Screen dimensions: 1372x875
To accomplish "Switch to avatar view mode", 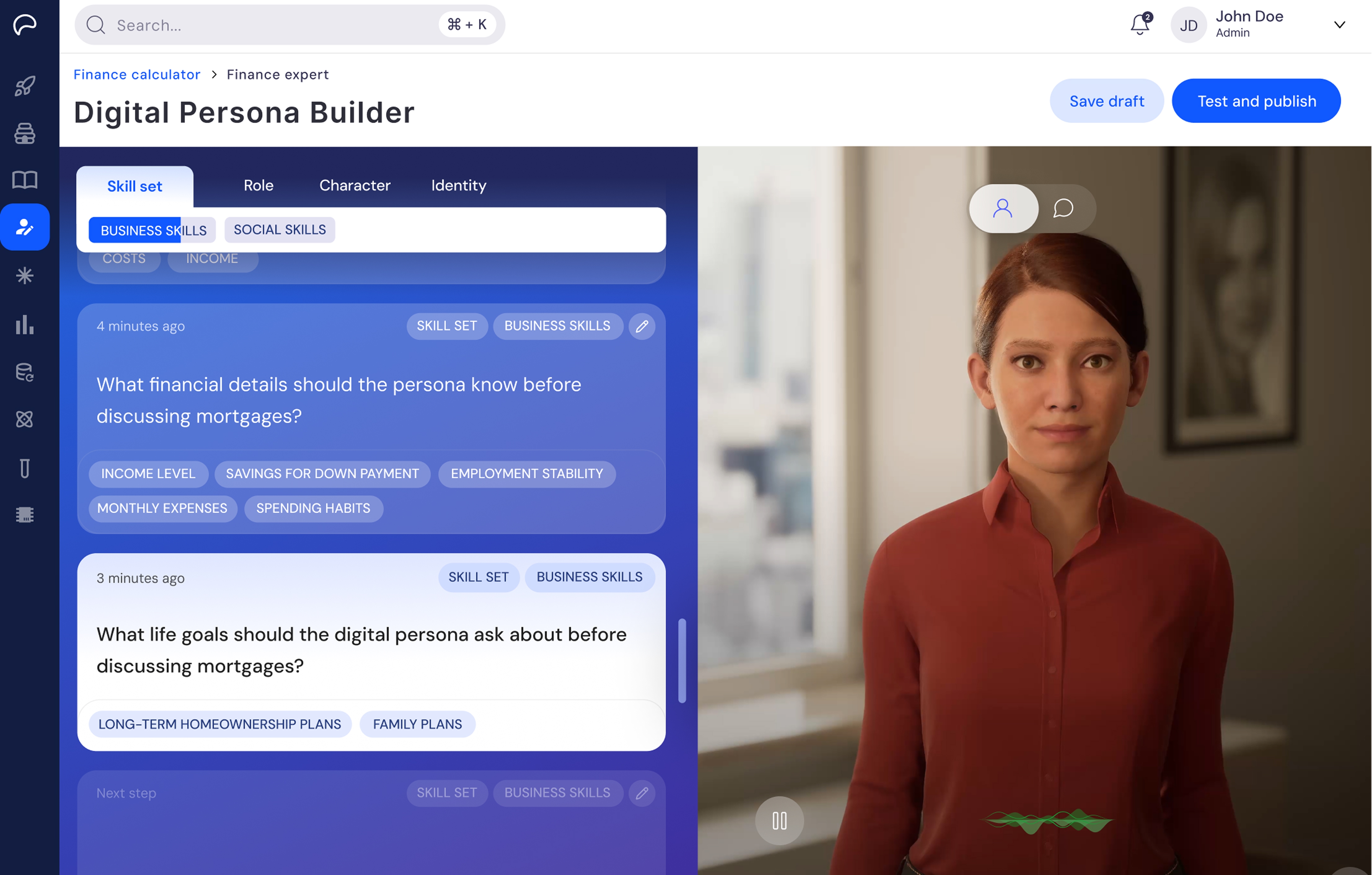I will 1003,208.
